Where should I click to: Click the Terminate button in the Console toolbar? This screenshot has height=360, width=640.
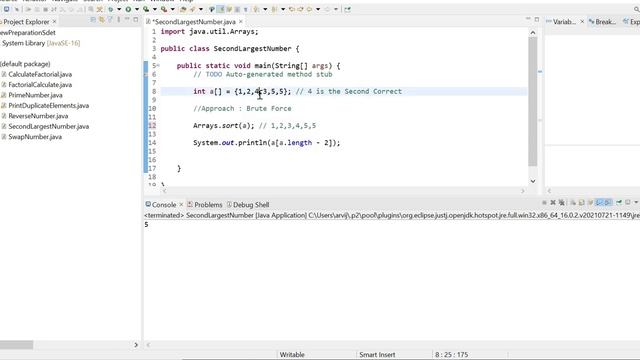click(544, 202)
